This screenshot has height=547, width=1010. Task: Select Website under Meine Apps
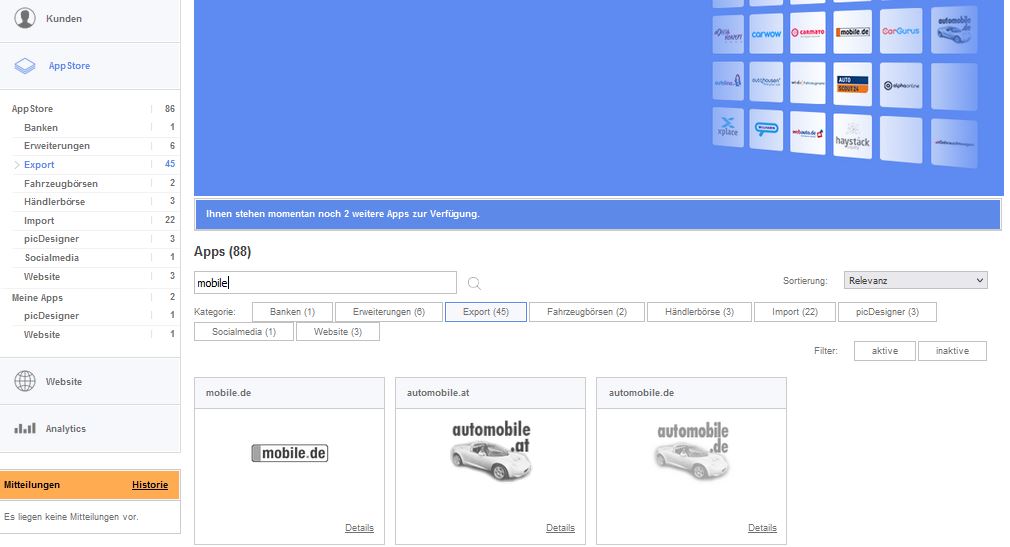pos(41,334)
